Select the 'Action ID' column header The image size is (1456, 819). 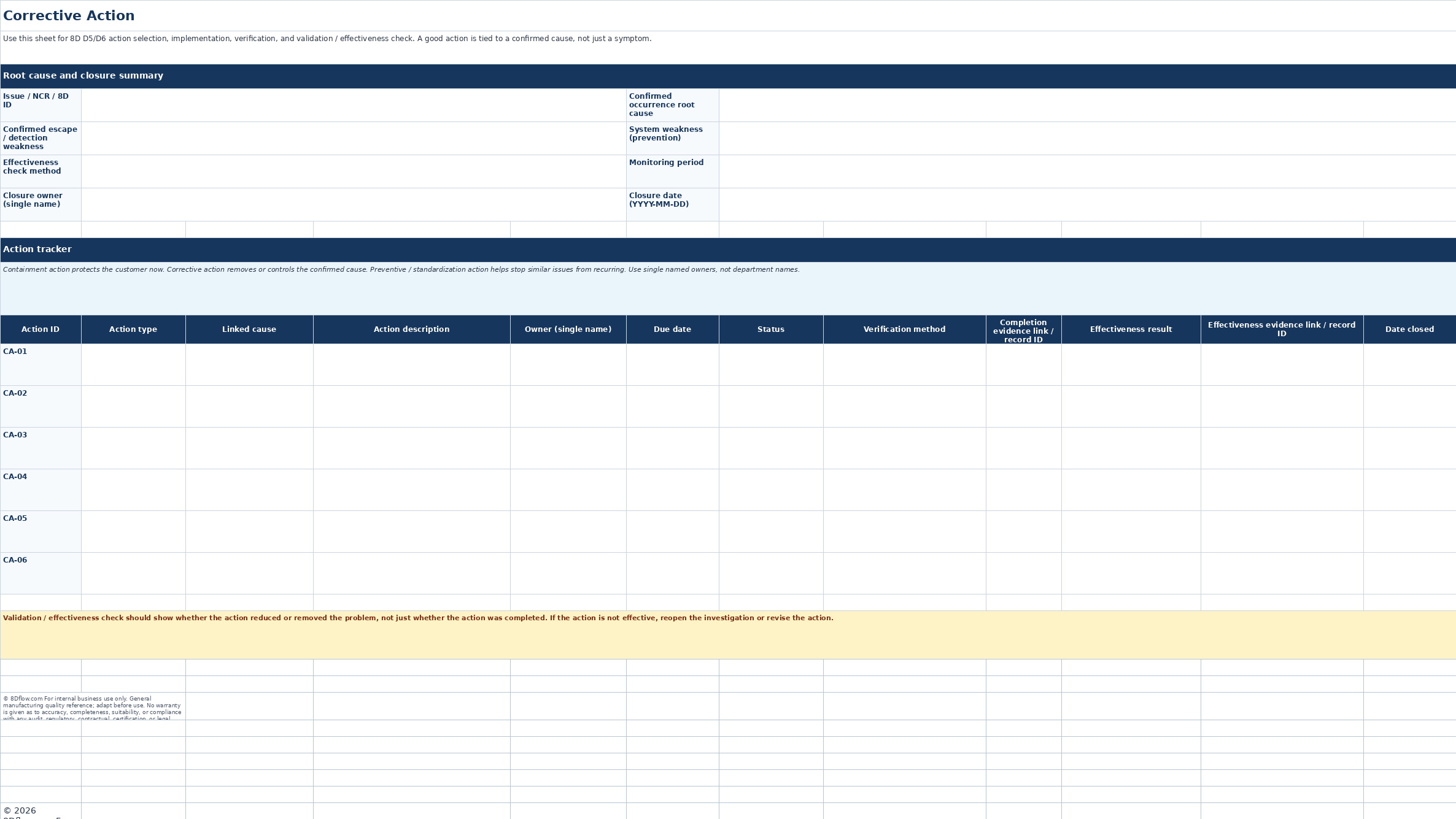41,329
